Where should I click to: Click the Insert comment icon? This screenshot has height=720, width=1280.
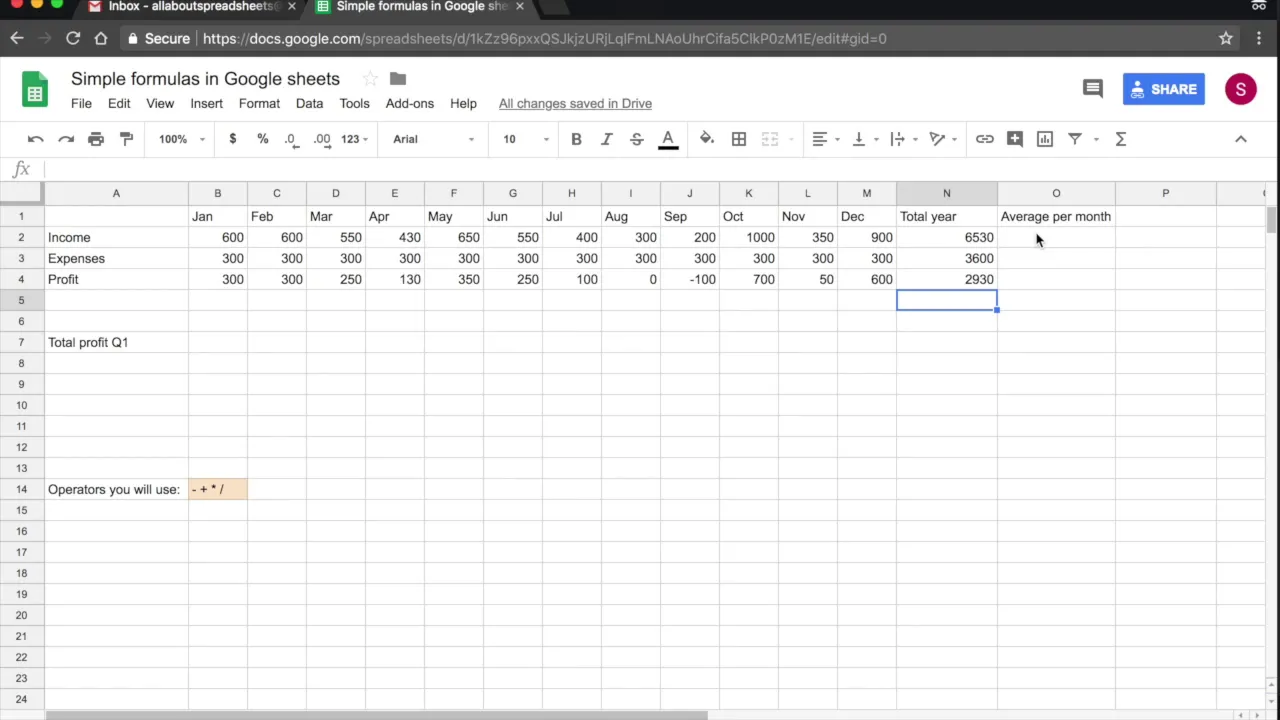click(1015, 139)
